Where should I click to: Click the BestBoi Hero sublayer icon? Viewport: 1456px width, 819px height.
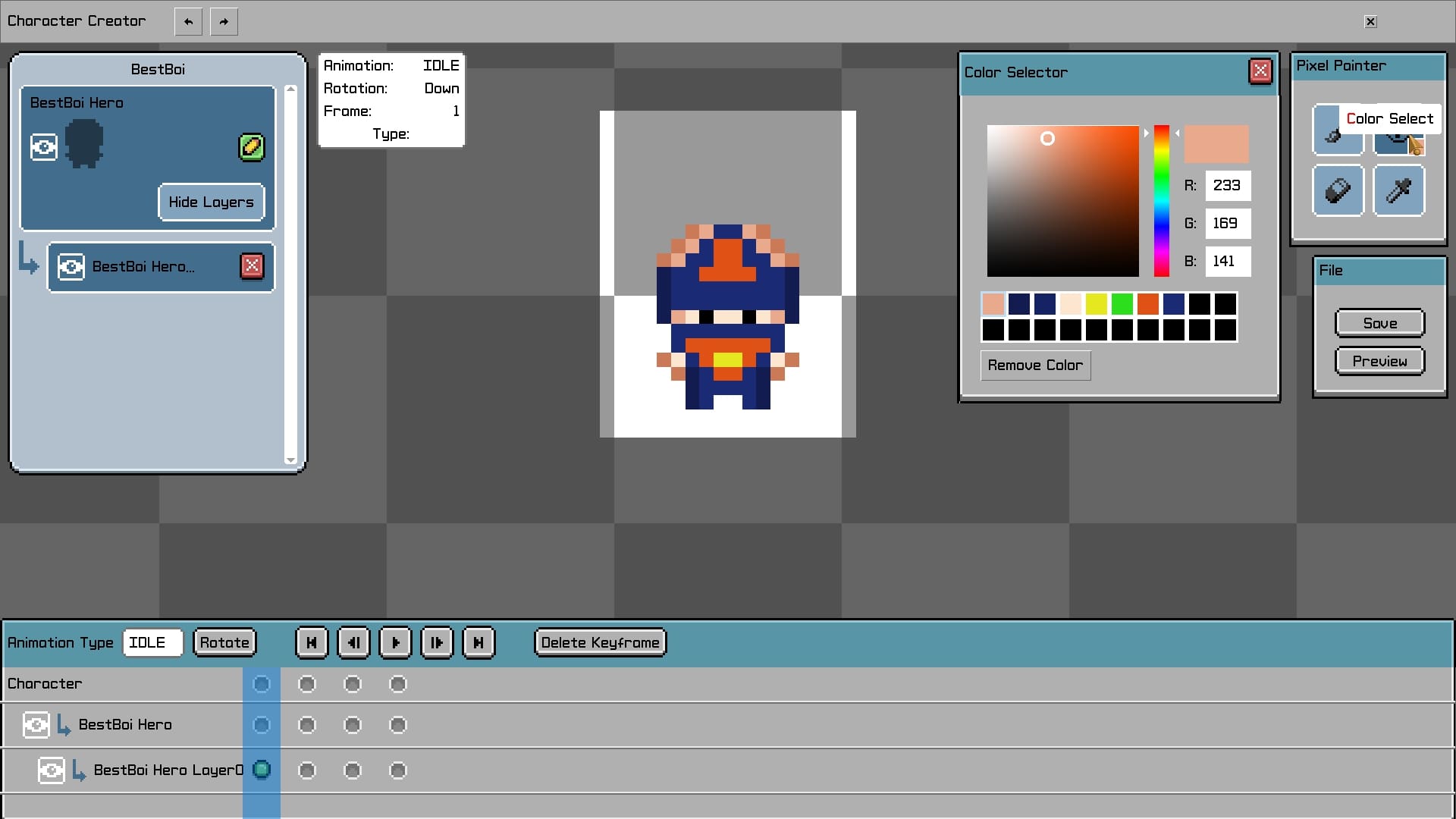(72, 265)
